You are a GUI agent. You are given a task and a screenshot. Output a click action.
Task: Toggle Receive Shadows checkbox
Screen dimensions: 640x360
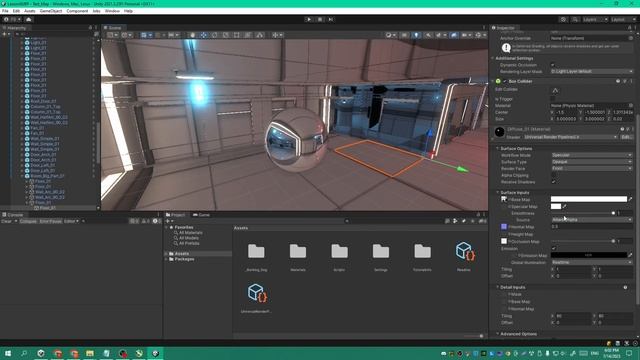[x=553, y=182]
